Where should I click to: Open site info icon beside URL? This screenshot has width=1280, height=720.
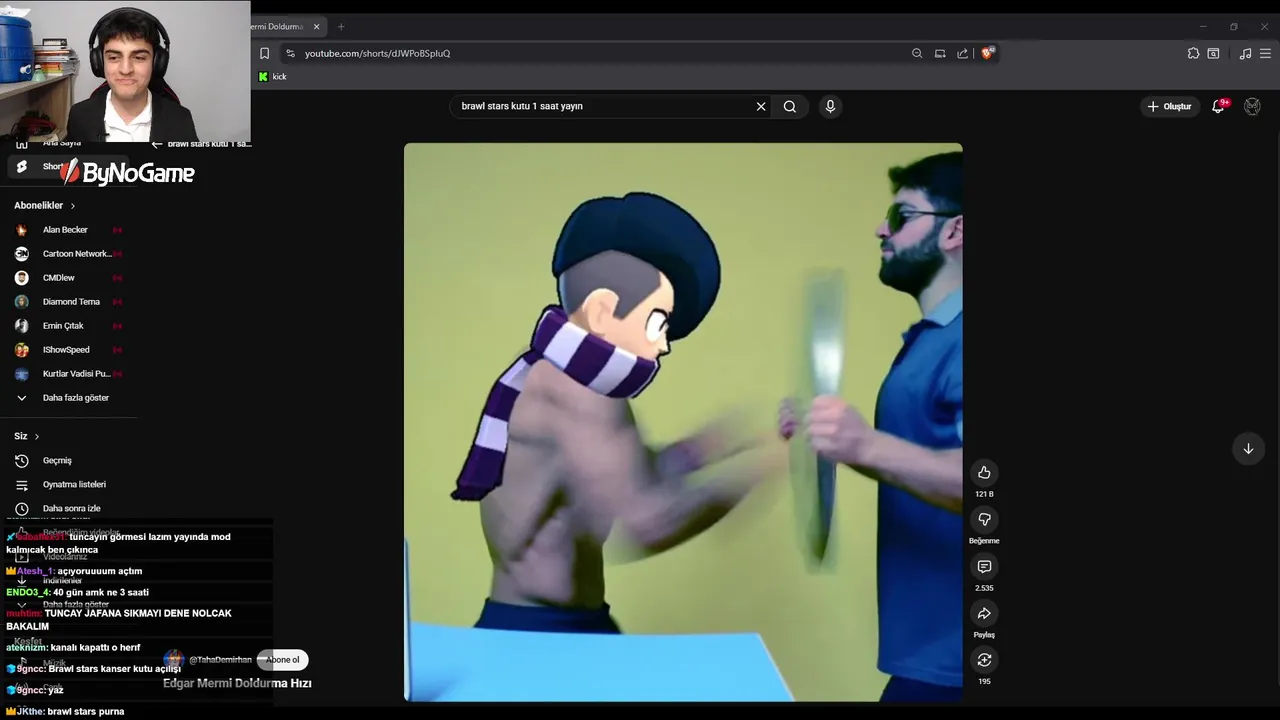point(290,53)
